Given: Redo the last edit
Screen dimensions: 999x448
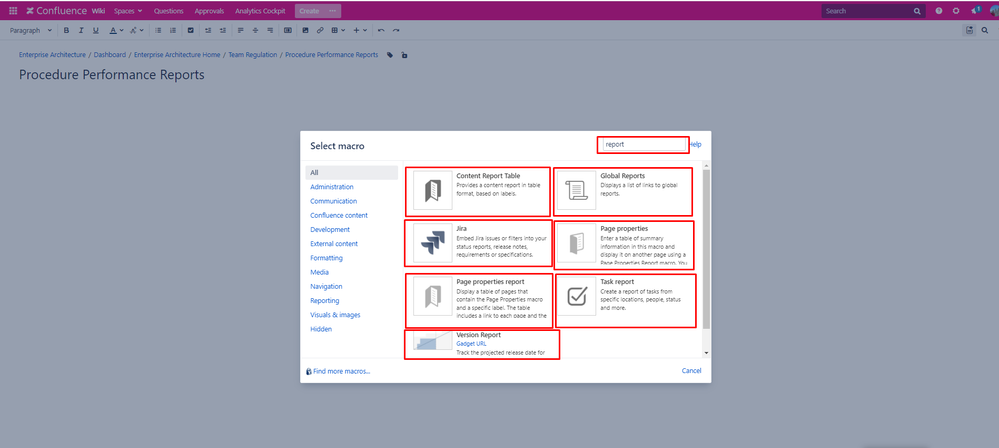Looking at the screenshot, I should point(396,30).
